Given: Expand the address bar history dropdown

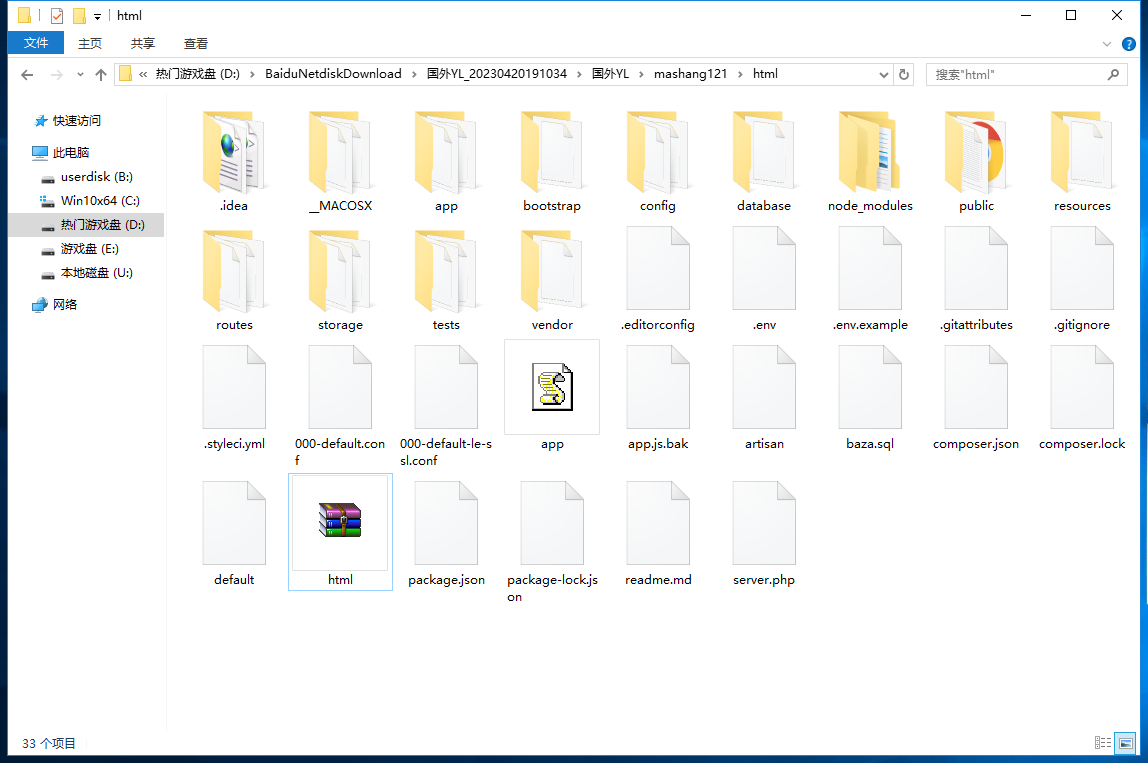Looking at the screenshot, I should (884, 74).
